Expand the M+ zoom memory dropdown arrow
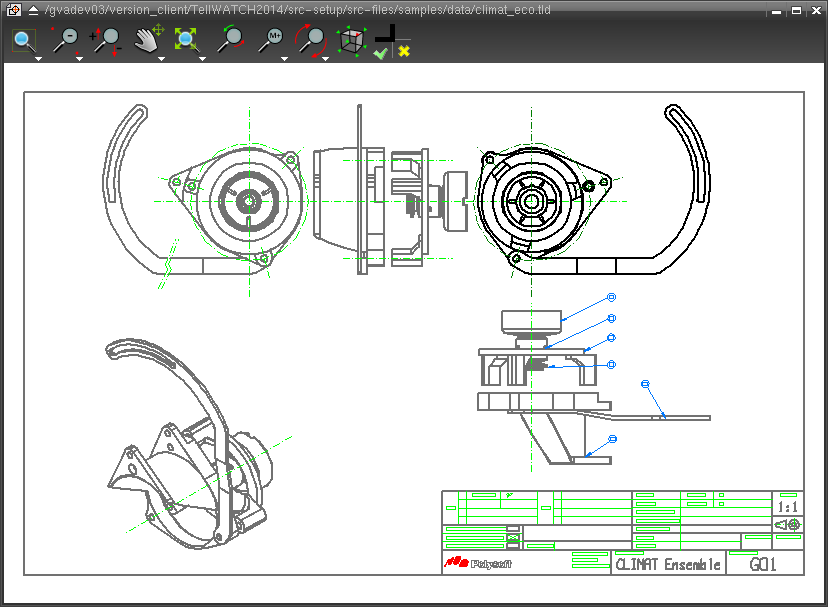This screenshot has width=828, height=607. (x=284, y=59)
